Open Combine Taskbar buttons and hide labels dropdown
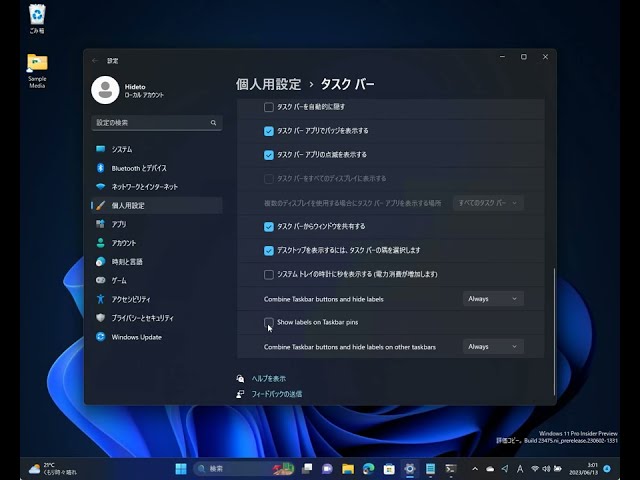Viewport: 640px width, 480px height. point(493,299)
